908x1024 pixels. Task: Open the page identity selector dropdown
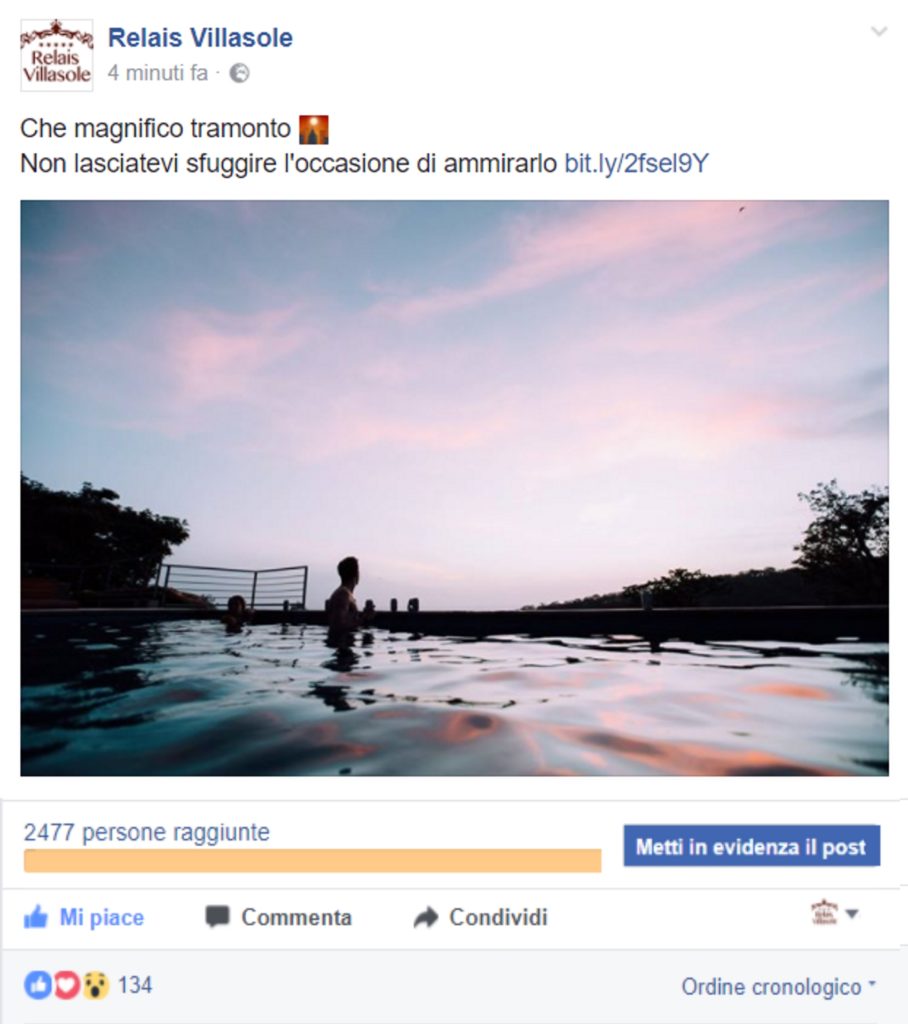834,913
